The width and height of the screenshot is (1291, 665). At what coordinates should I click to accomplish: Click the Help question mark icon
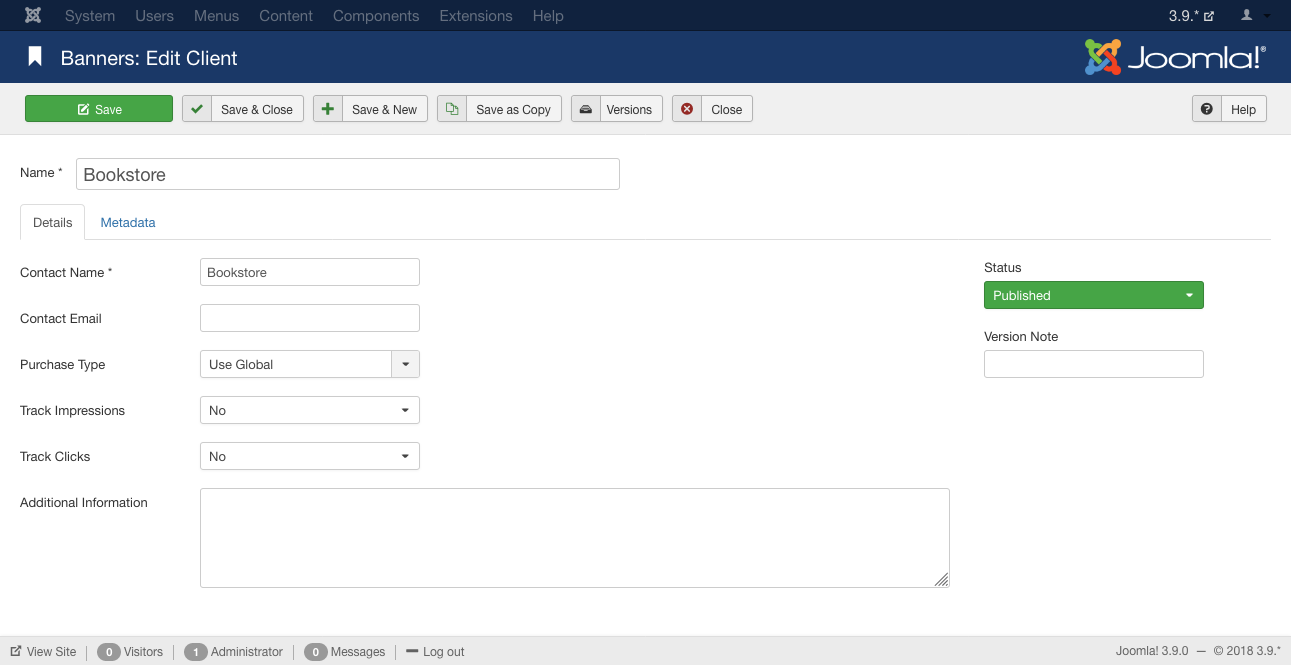pyautogui.click(x=1207, y=109)
